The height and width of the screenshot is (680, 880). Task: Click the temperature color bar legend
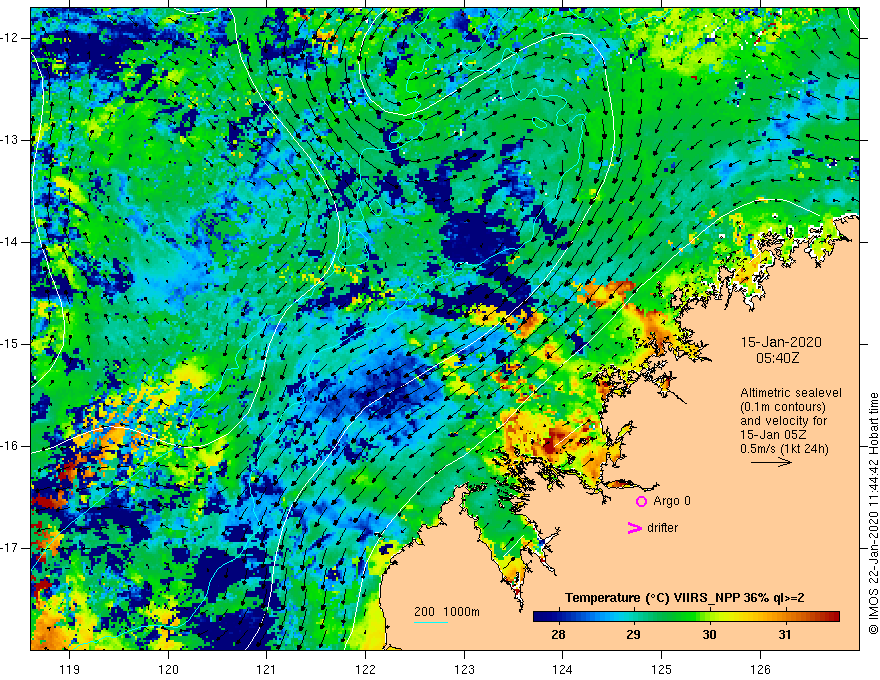(x=686, y=617)
